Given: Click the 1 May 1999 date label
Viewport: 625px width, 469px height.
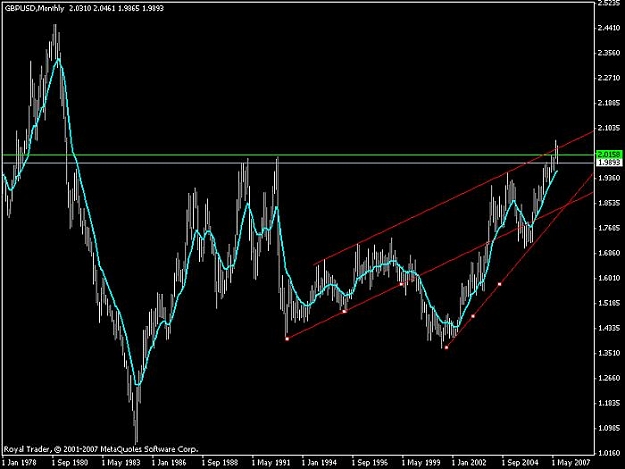Looking at the screenshot, I should click(420, 463).
